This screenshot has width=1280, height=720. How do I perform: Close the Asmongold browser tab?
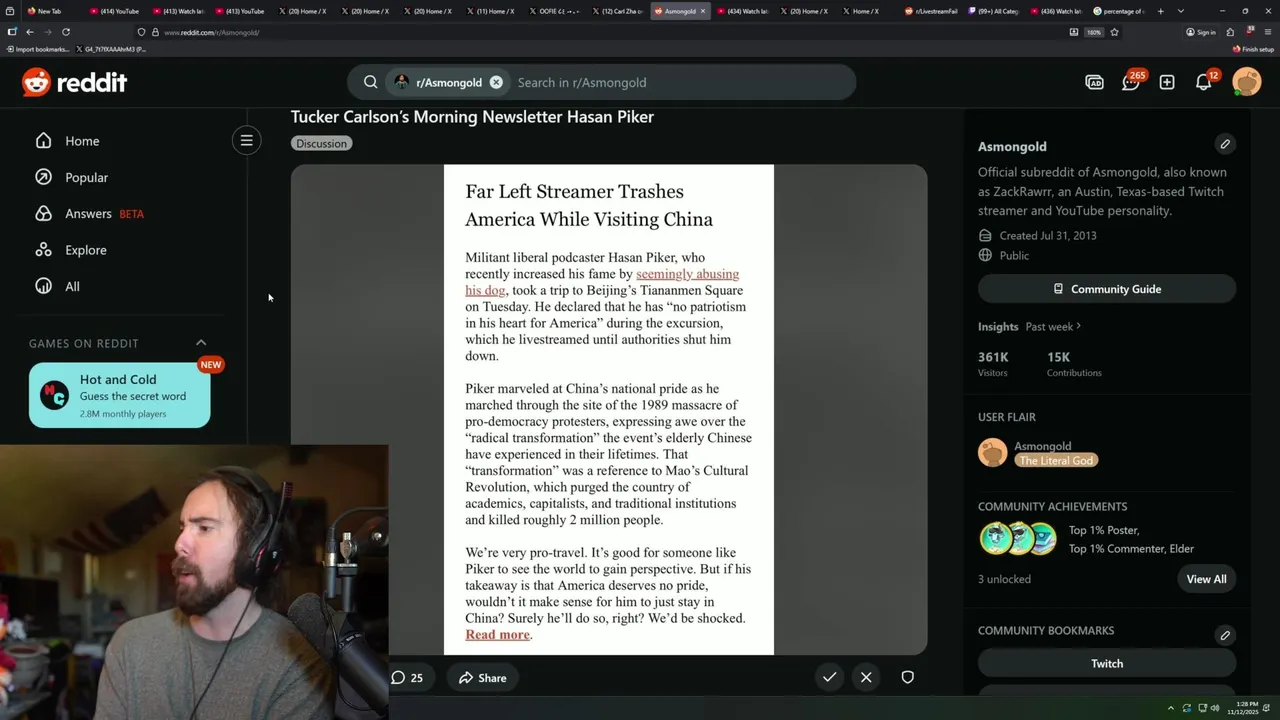(x=702, y=11)
